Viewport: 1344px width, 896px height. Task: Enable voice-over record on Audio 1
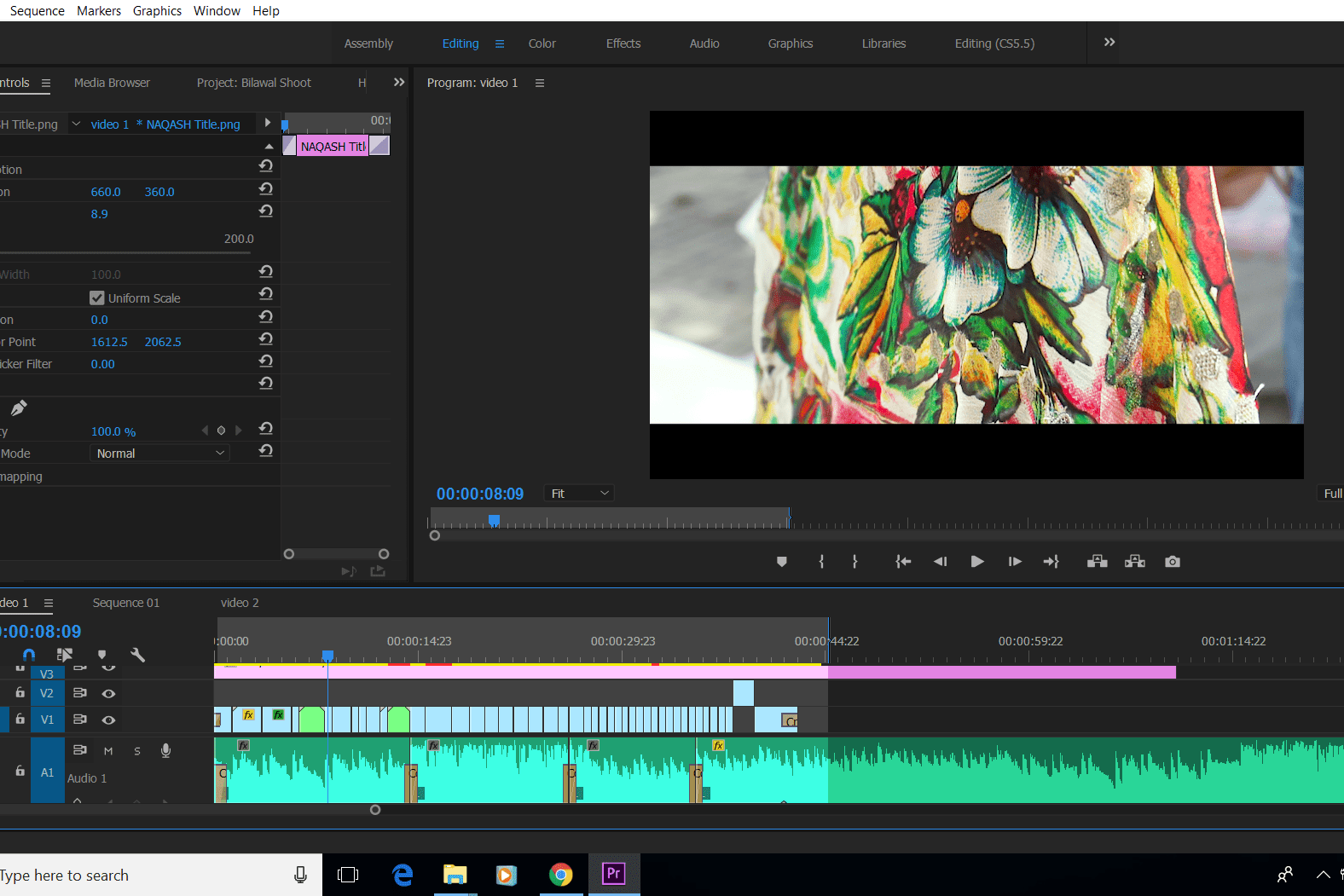(165, 750)
